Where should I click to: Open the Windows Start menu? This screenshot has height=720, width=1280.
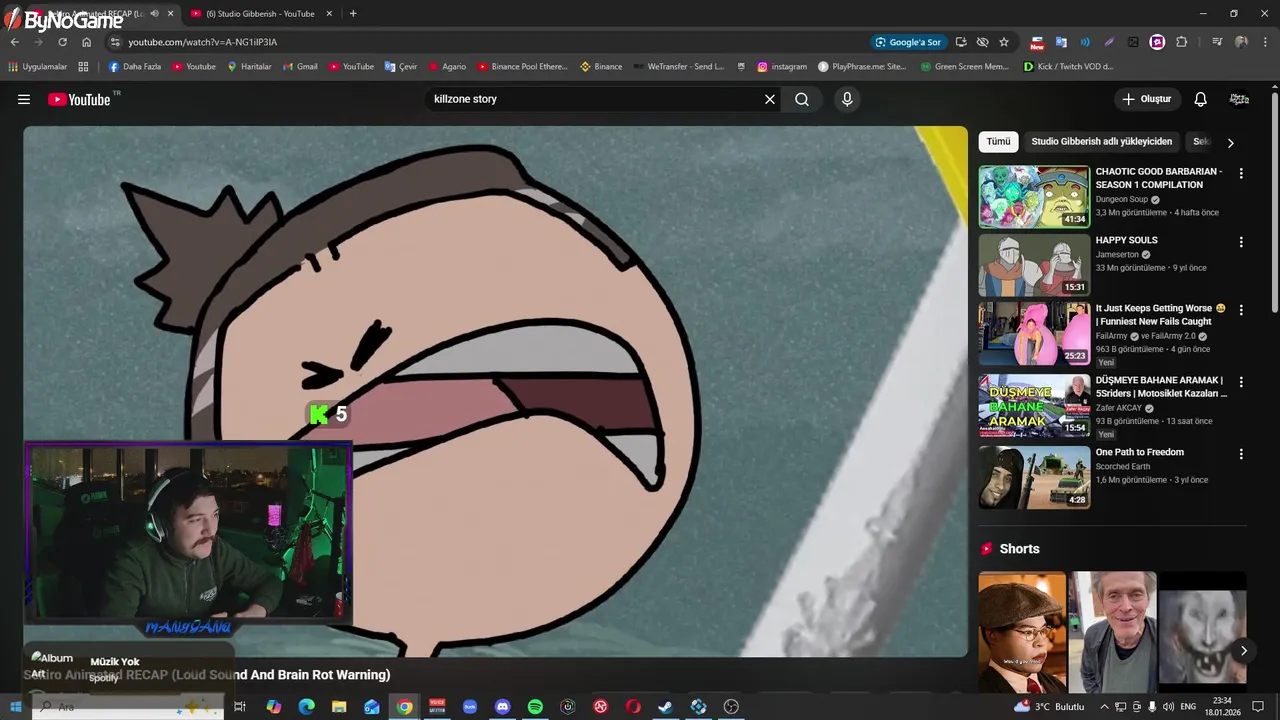[15, 707]
